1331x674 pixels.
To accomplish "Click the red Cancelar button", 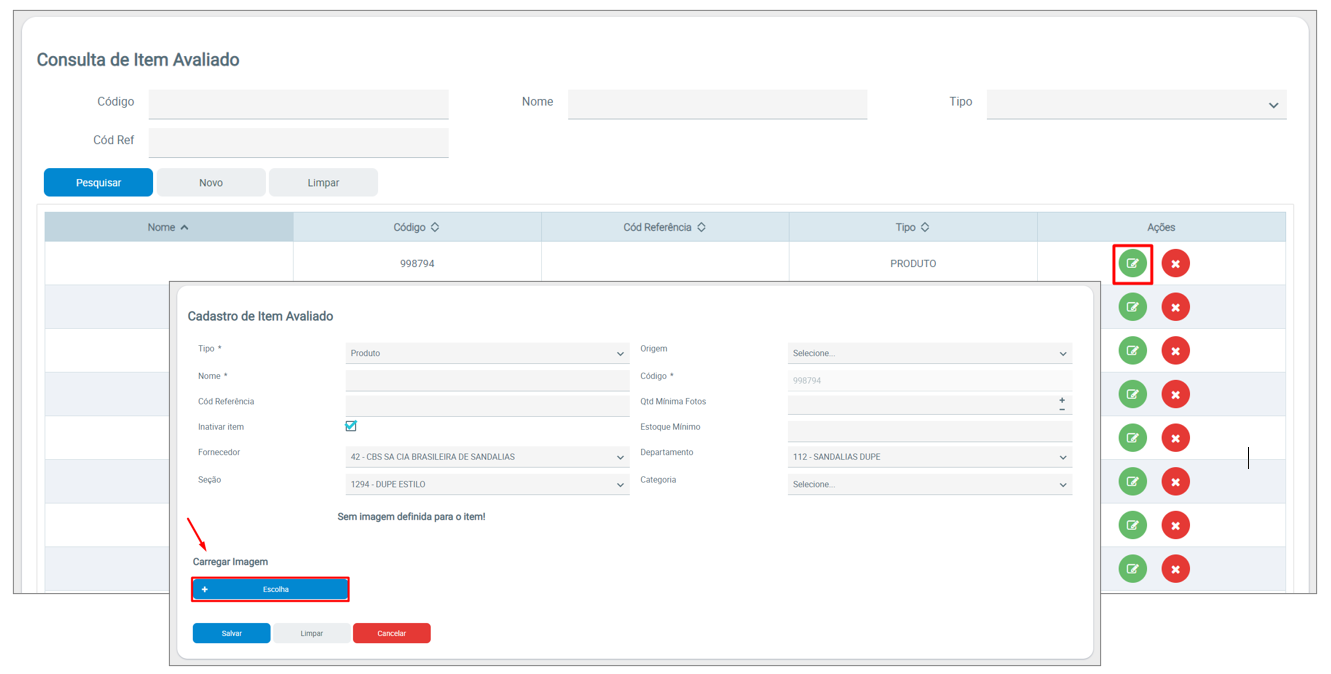I will [391, 633].
